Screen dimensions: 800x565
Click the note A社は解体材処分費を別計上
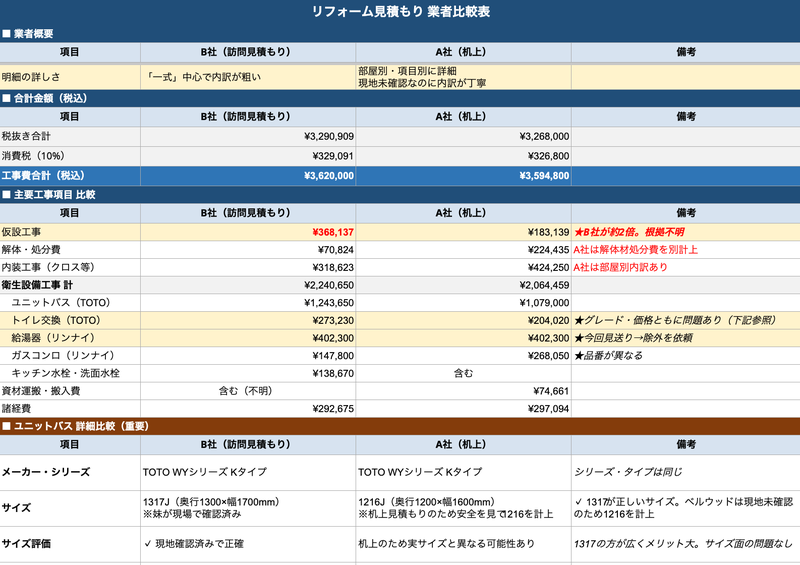[x=635, y=249]
